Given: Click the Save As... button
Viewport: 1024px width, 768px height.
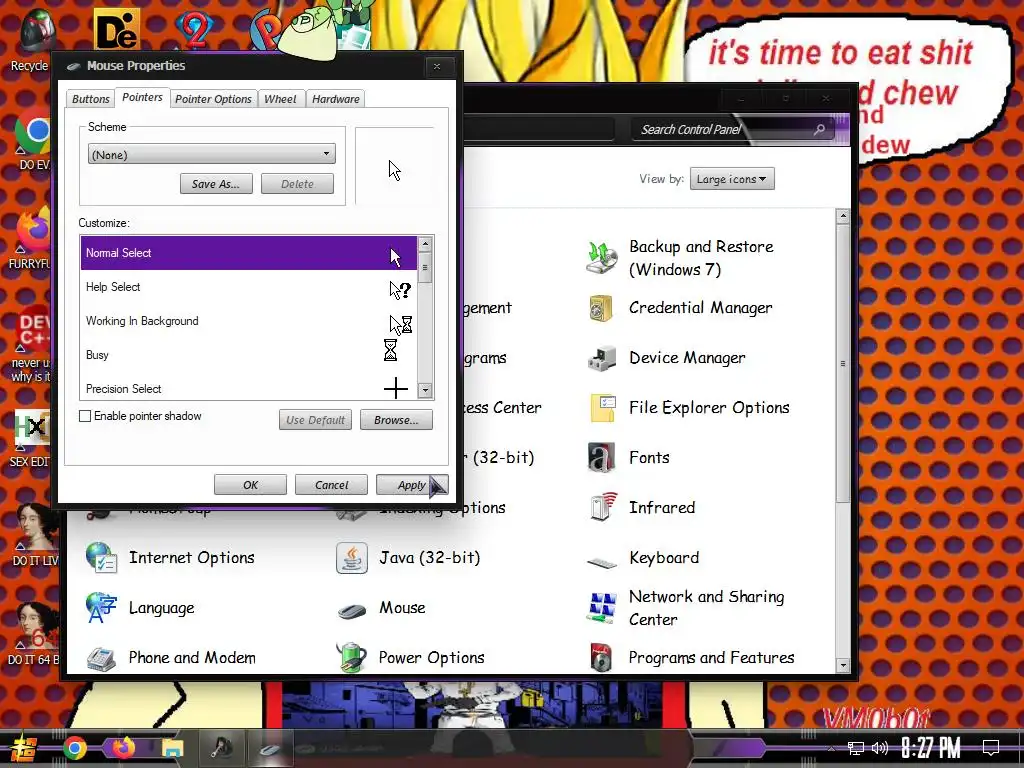Looking at the screenshot, I should 216,184.
